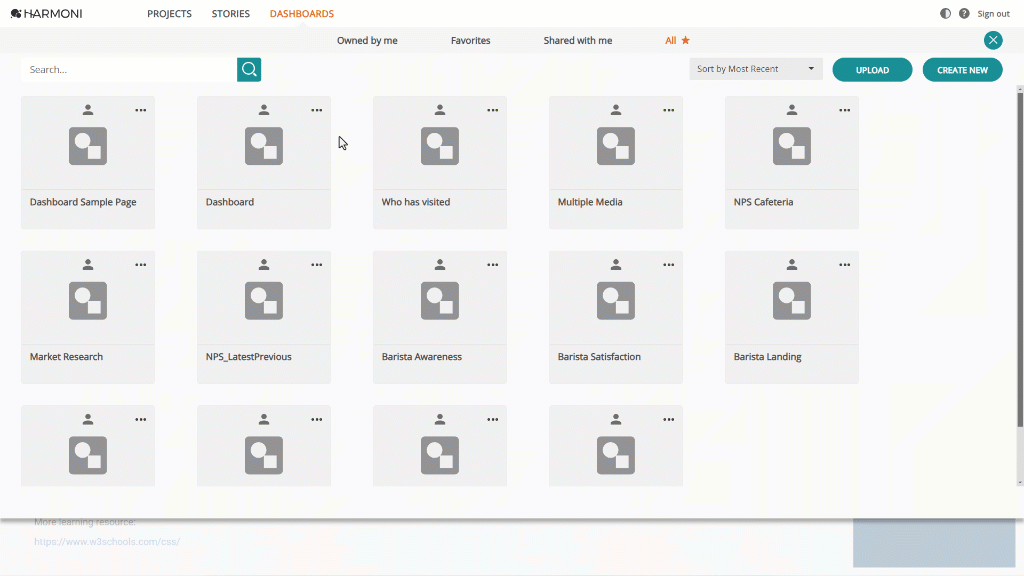Open more options for Dashboard card
This screenshot has width=1024, height=576.
[x=317, y=110]
